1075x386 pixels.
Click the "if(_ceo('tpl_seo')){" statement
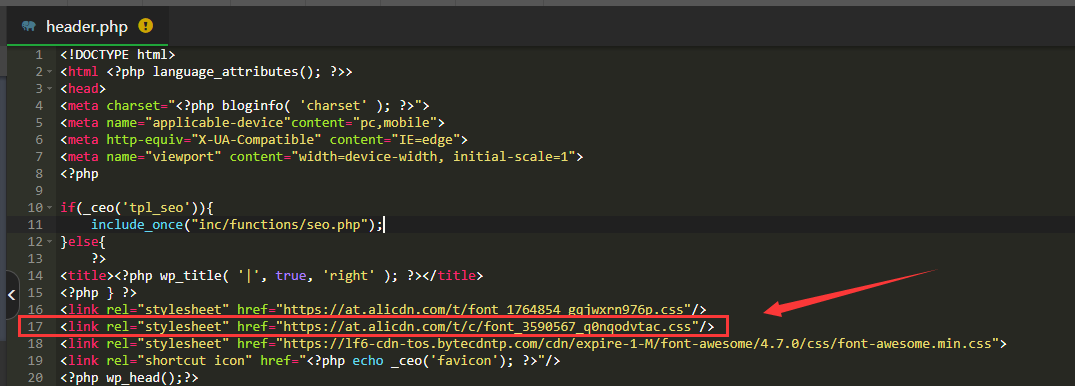tap(137, 208)
